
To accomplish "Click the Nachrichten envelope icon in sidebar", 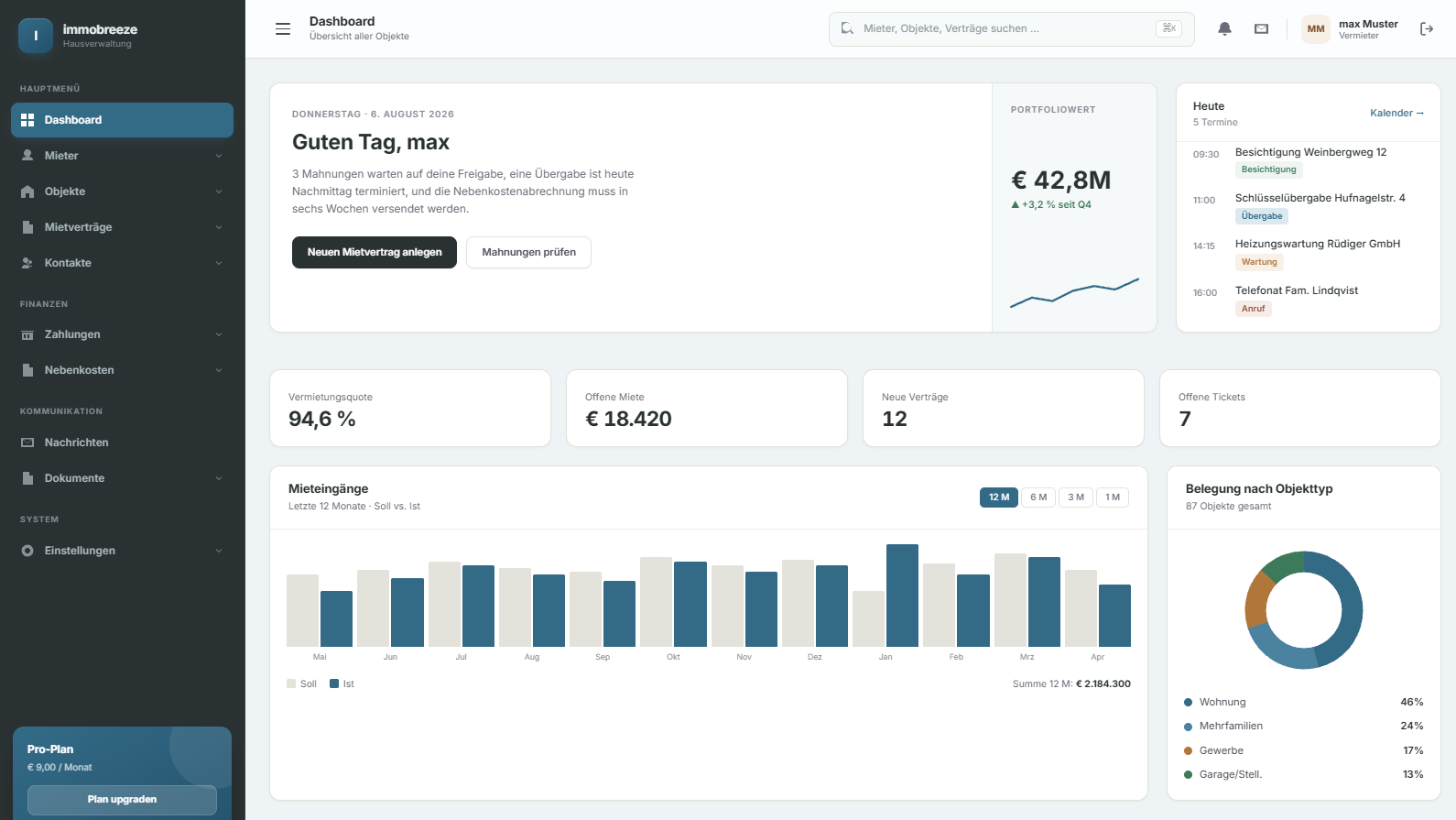I will click(x=27, y=443).
